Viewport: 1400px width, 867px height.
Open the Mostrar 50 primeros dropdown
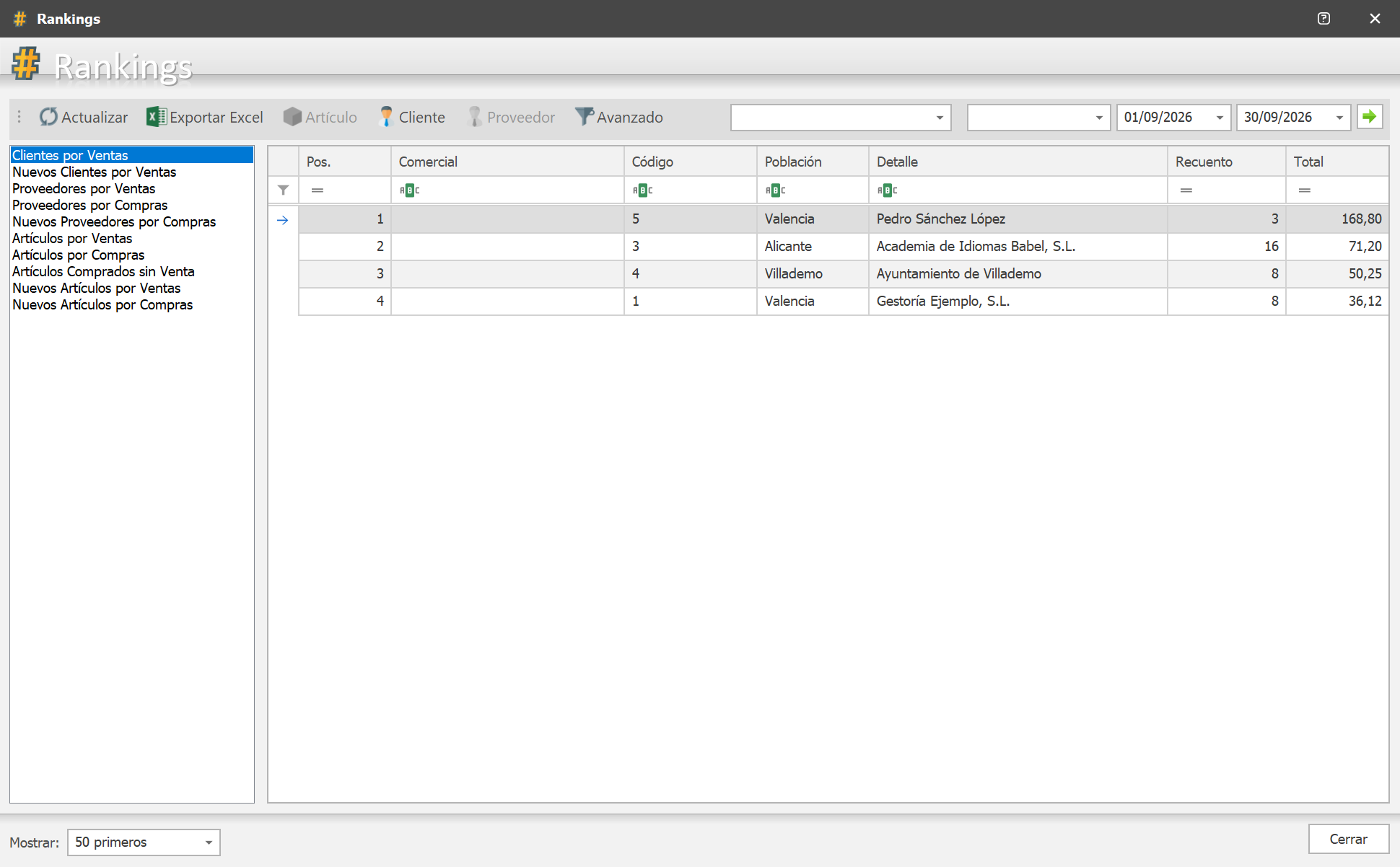click(x=209, y=842)
